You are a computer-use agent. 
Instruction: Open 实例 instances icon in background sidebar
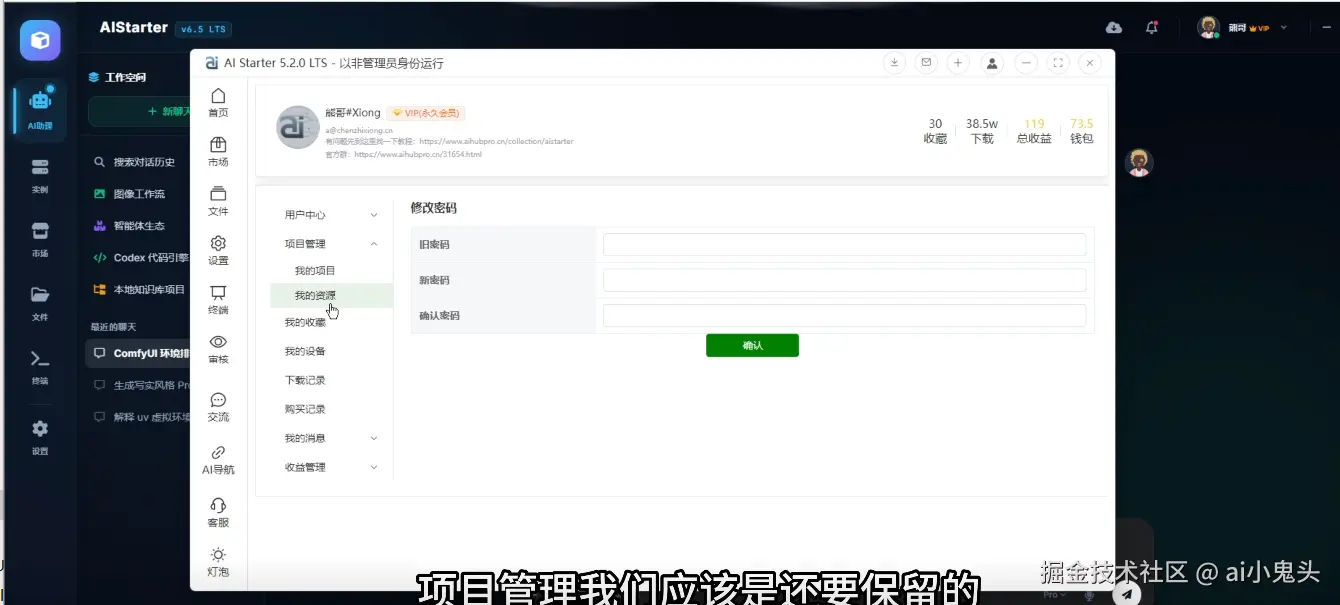tap(40, 174)
